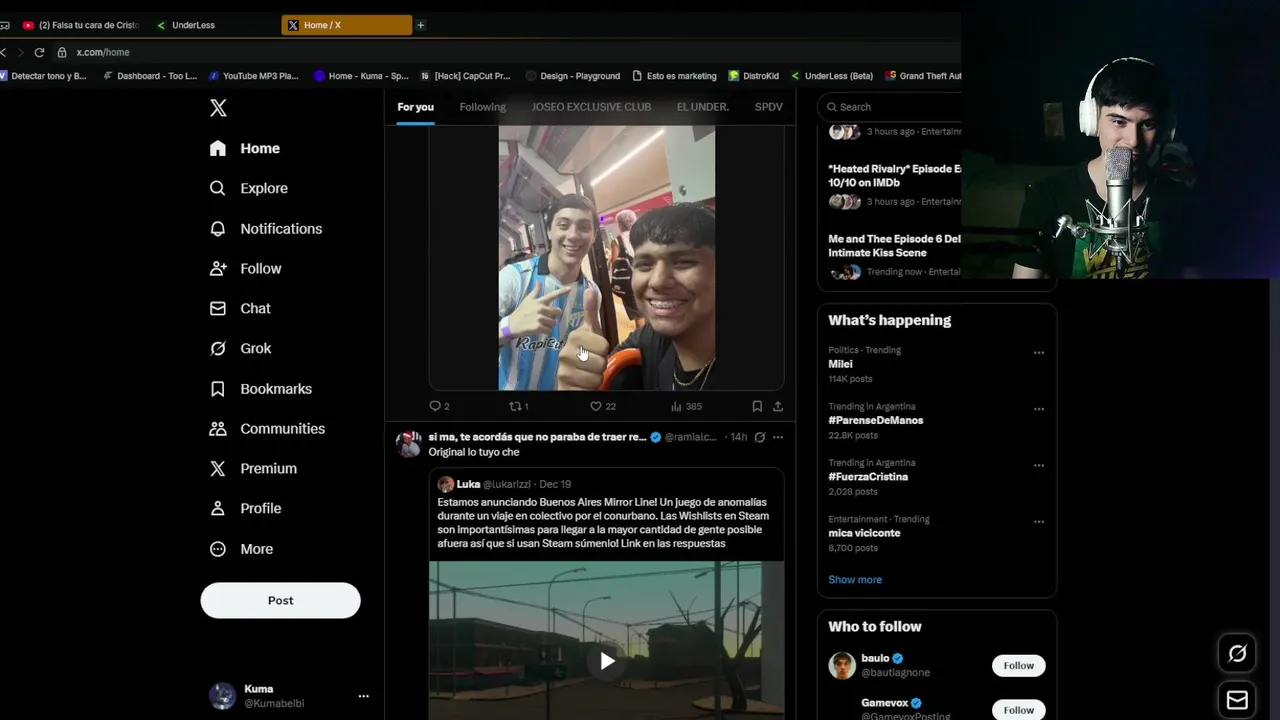Play the Buenos Aires Mirror Line video
Screen dimensions: 1280x720
(x=607, y=660)
